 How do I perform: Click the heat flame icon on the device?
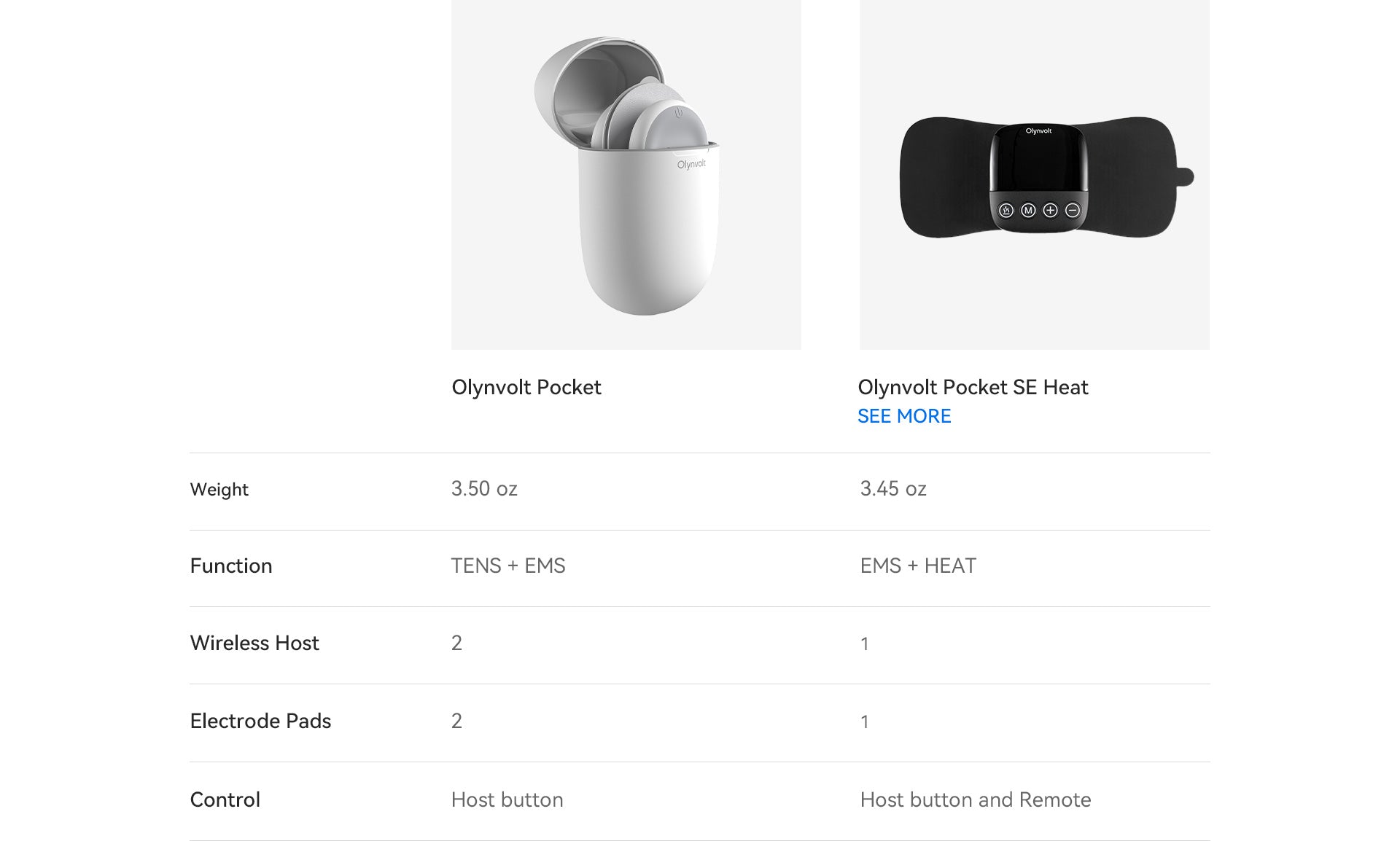1006,211
